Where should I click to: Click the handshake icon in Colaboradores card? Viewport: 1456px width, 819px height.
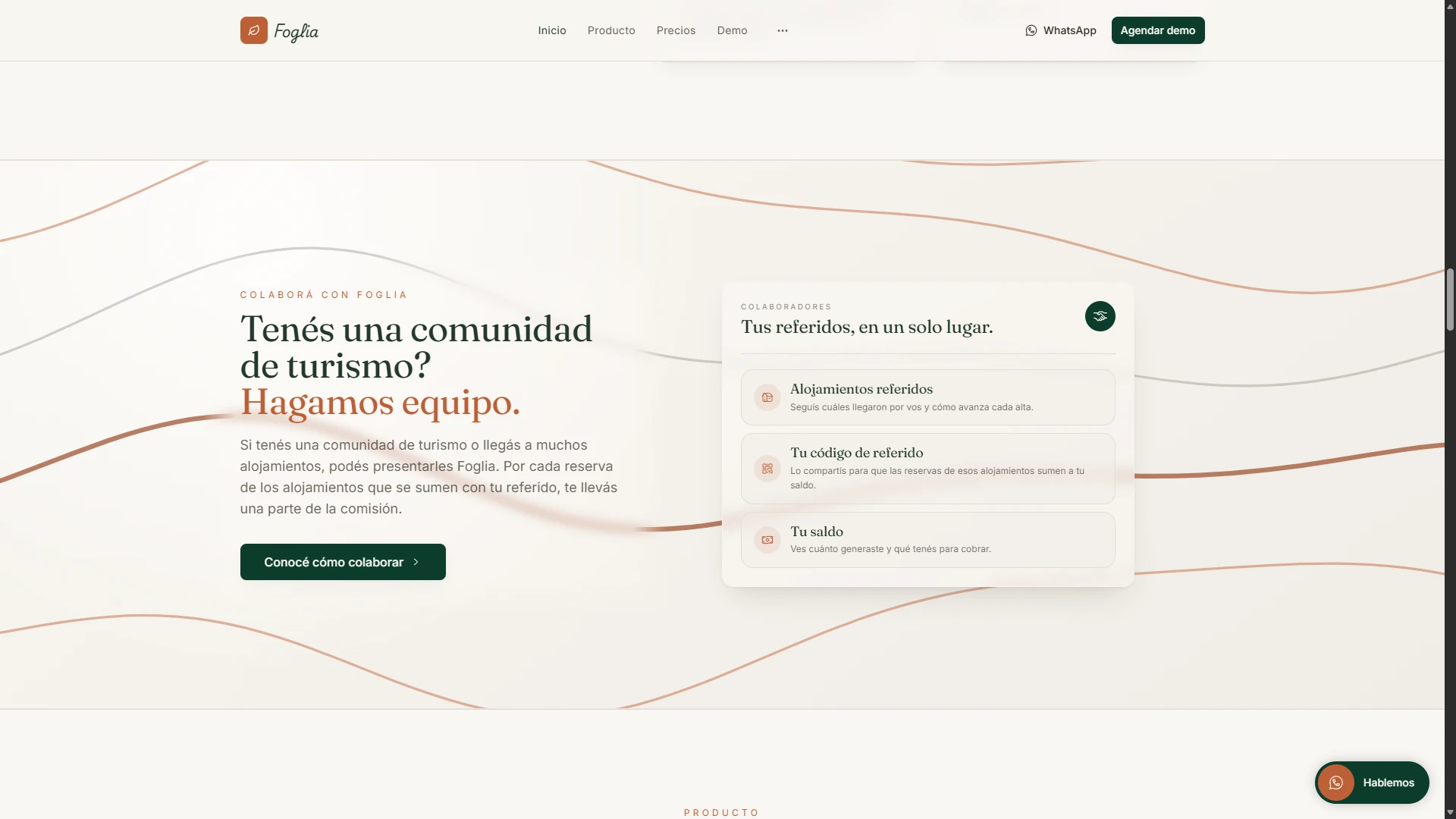(1100, 316)
